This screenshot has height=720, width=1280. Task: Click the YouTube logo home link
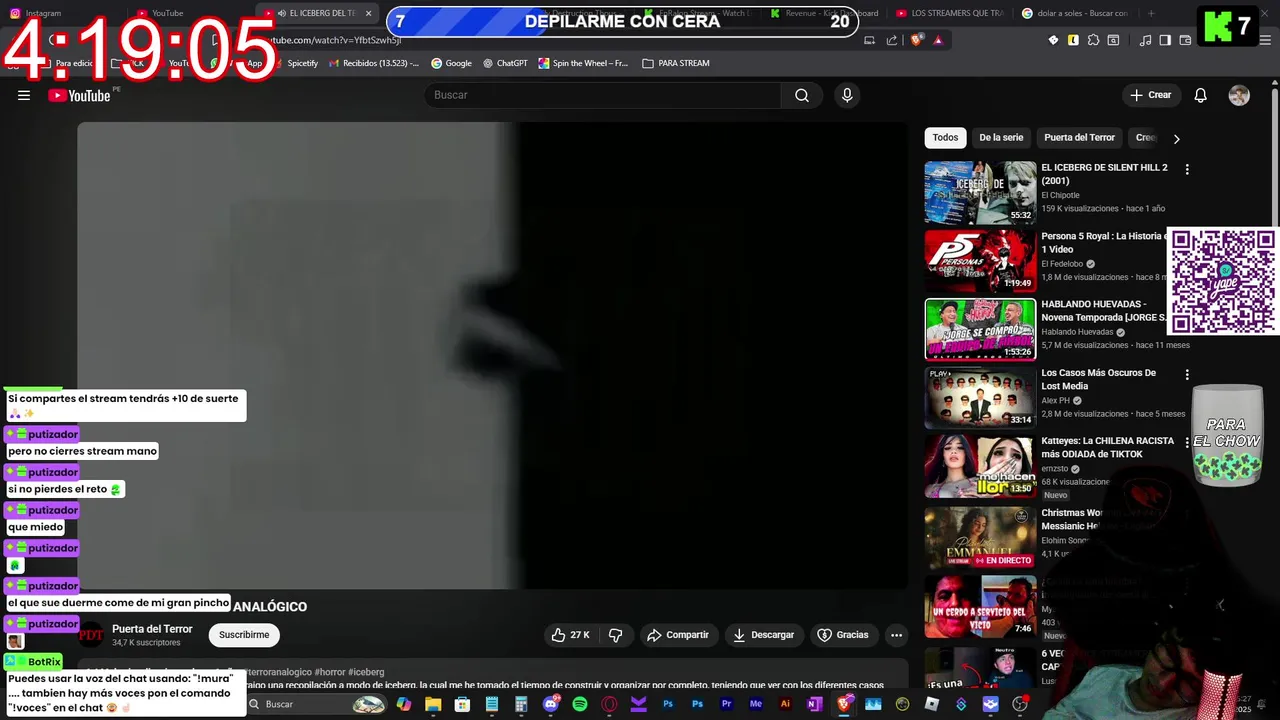[x=79, y=95]
